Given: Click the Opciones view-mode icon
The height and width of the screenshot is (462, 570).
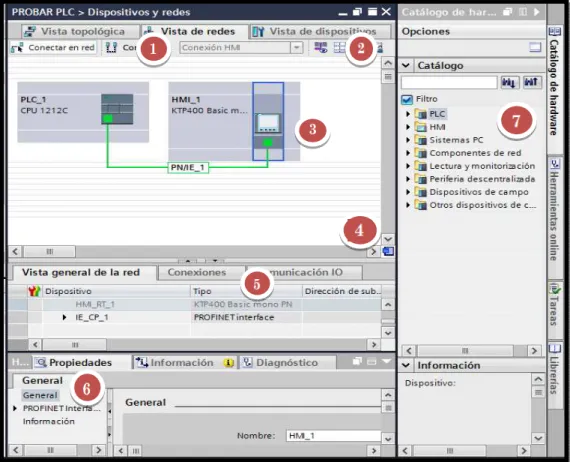Looking at the screenshot, I should click(535, 47).
